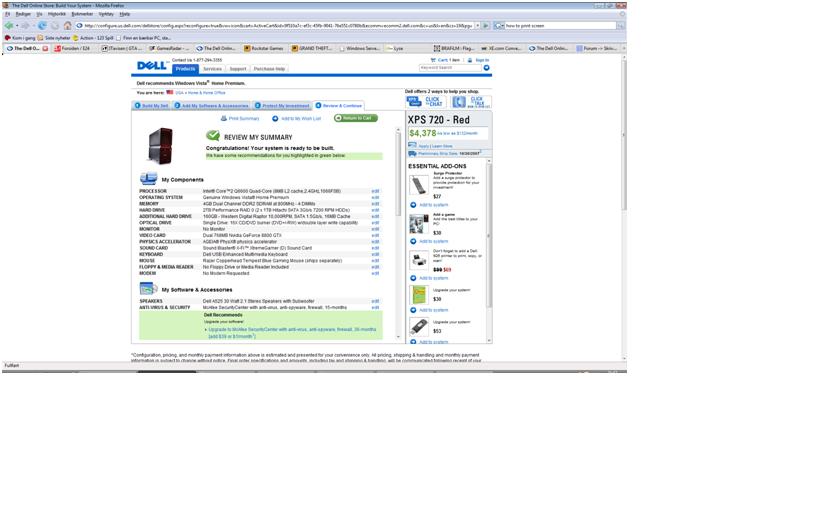
Task: Click the Sign In person icon
Action: (470, 60)
